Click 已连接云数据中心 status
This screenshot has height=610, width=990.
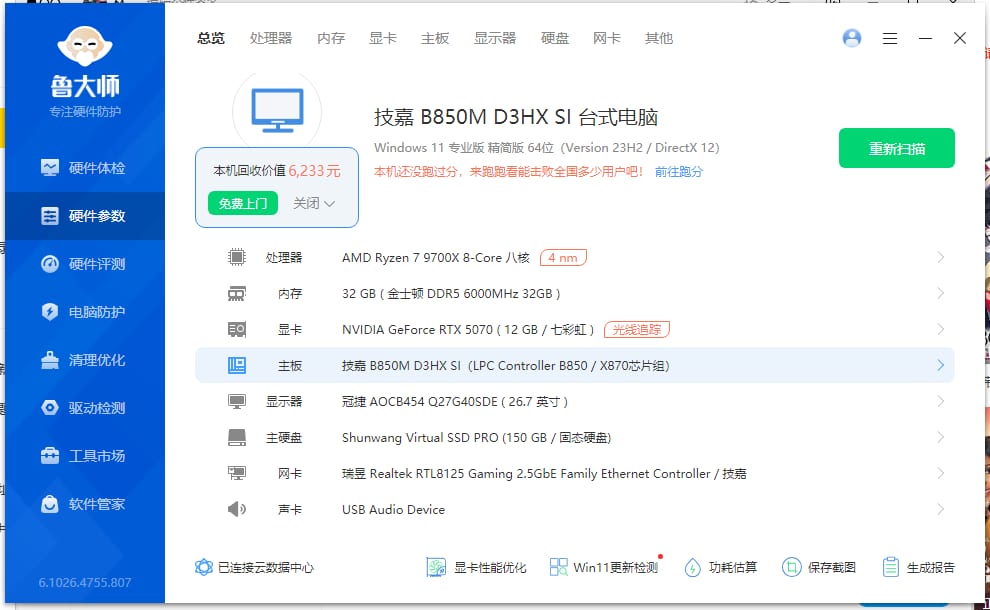click(254, 567)
